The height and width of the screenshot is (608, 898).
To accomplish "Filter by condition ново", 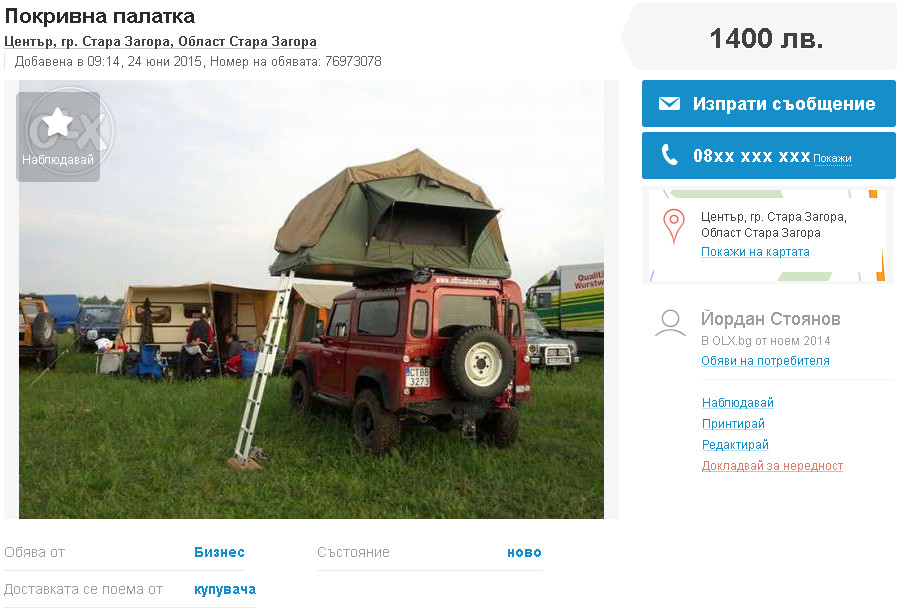I will [524, 553].
